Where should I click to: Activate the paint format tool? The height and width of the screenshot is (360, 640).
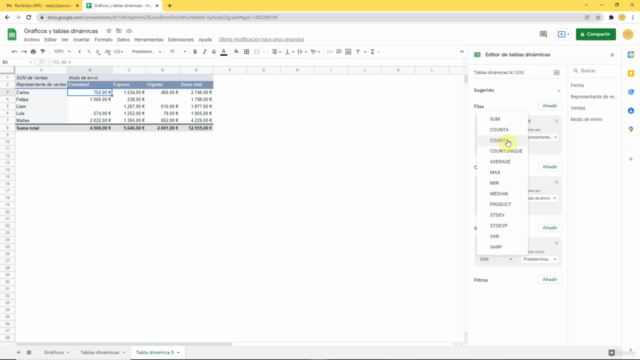click(43, 52)
